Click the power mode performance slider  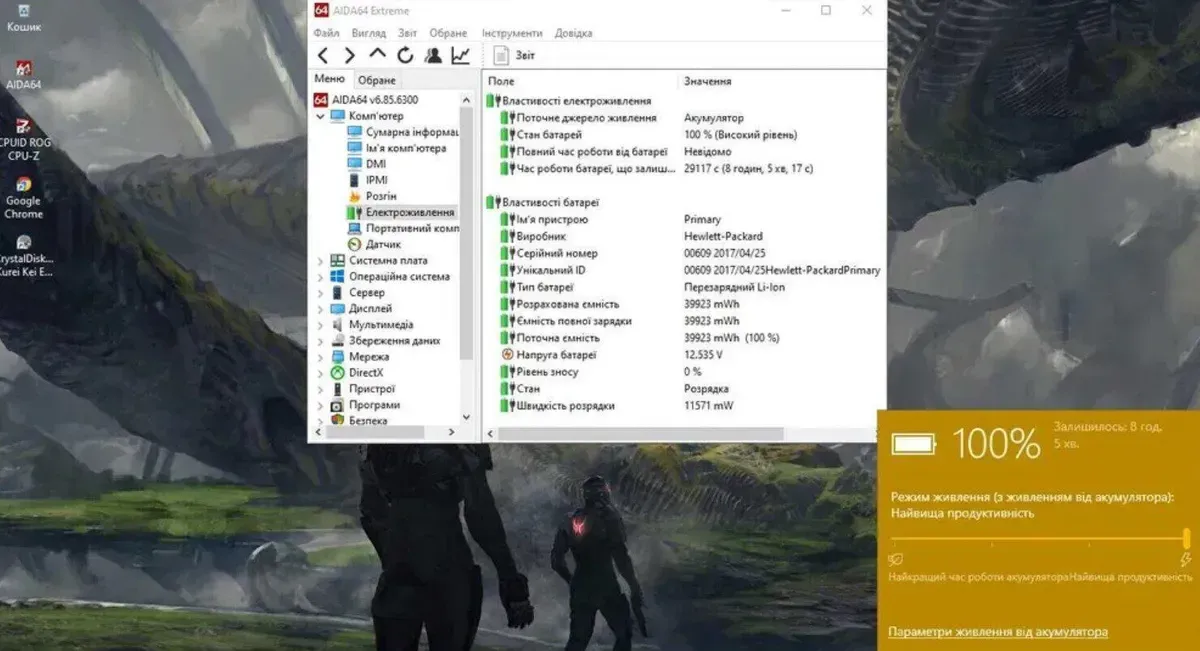click(x=1038, y=538)
